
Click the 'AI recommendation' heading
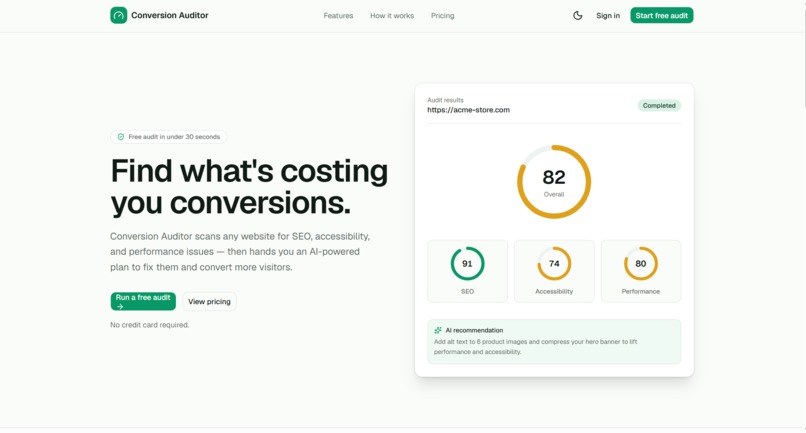point(474,330)
